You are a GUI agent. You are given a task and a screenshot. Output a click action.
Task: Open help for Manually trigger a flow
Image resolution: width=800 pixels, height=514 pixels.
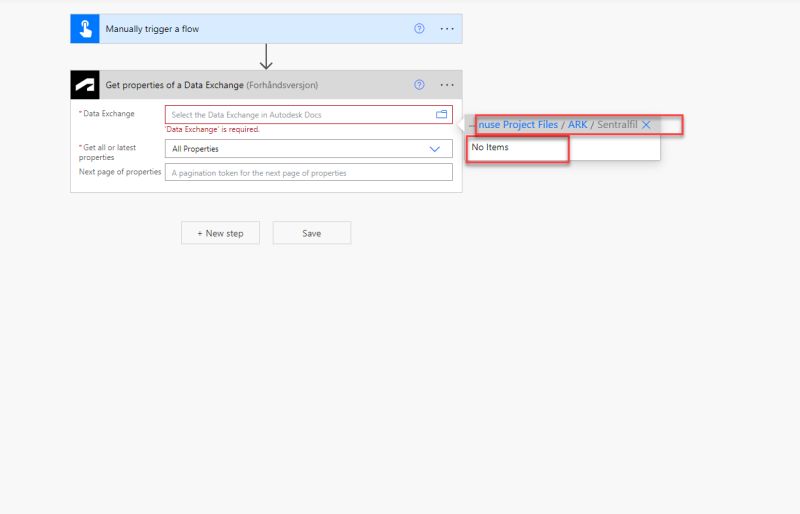click(x=419, y=29)
